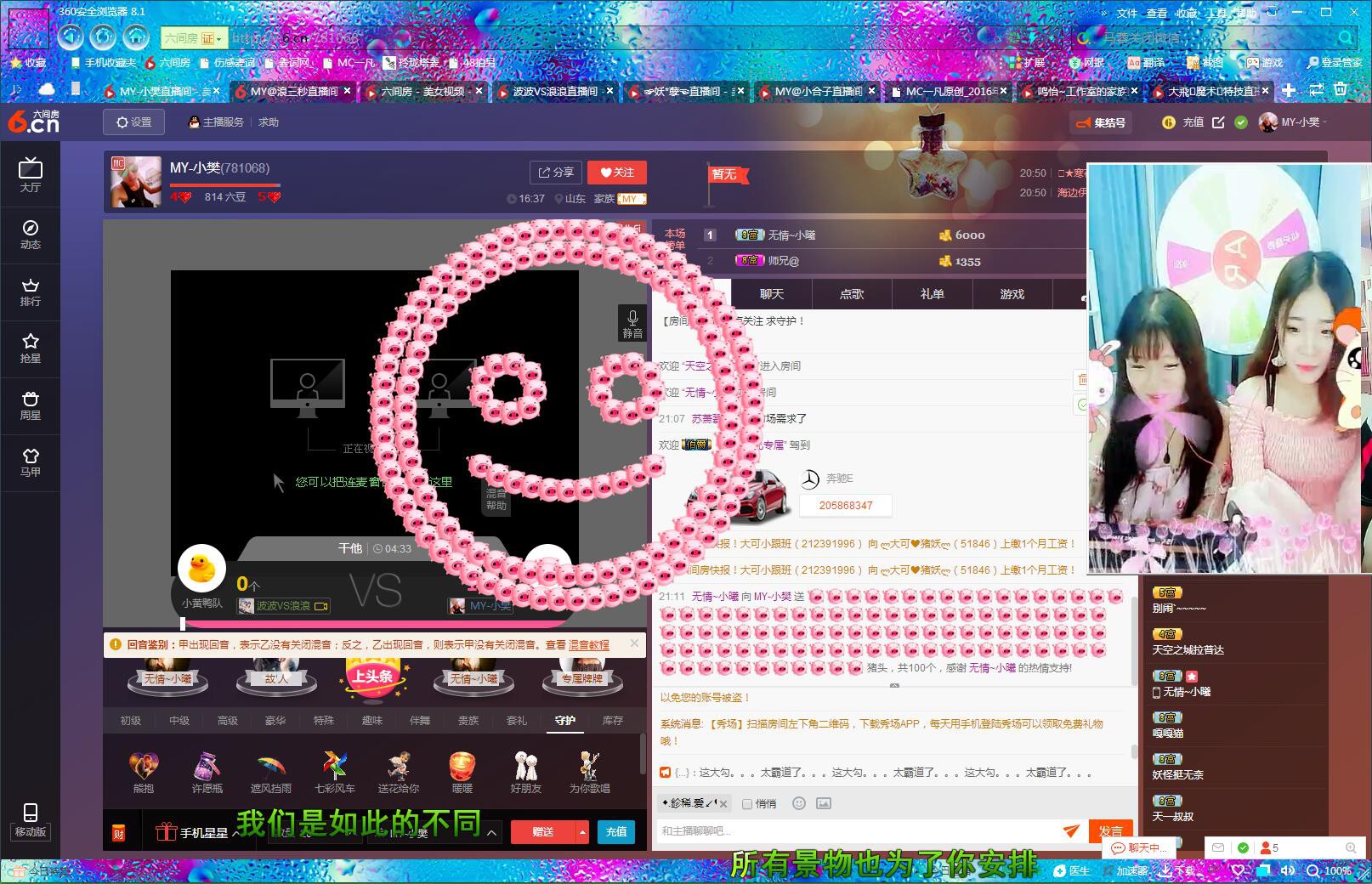Image resolution: width=1372 pixels, height=884 pixels.
Task: Click 关注 to follow the host
Action: (x=617, y=173)
